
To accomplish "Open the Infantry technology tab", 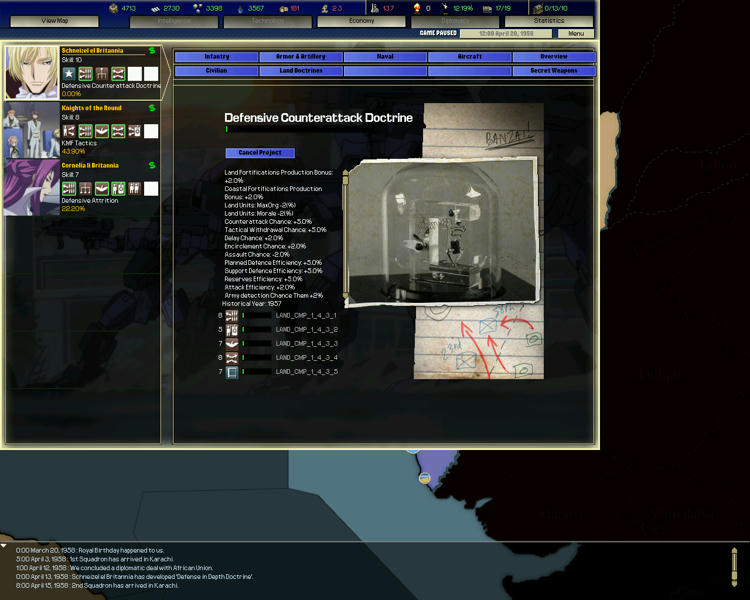I will pos(216,57).
